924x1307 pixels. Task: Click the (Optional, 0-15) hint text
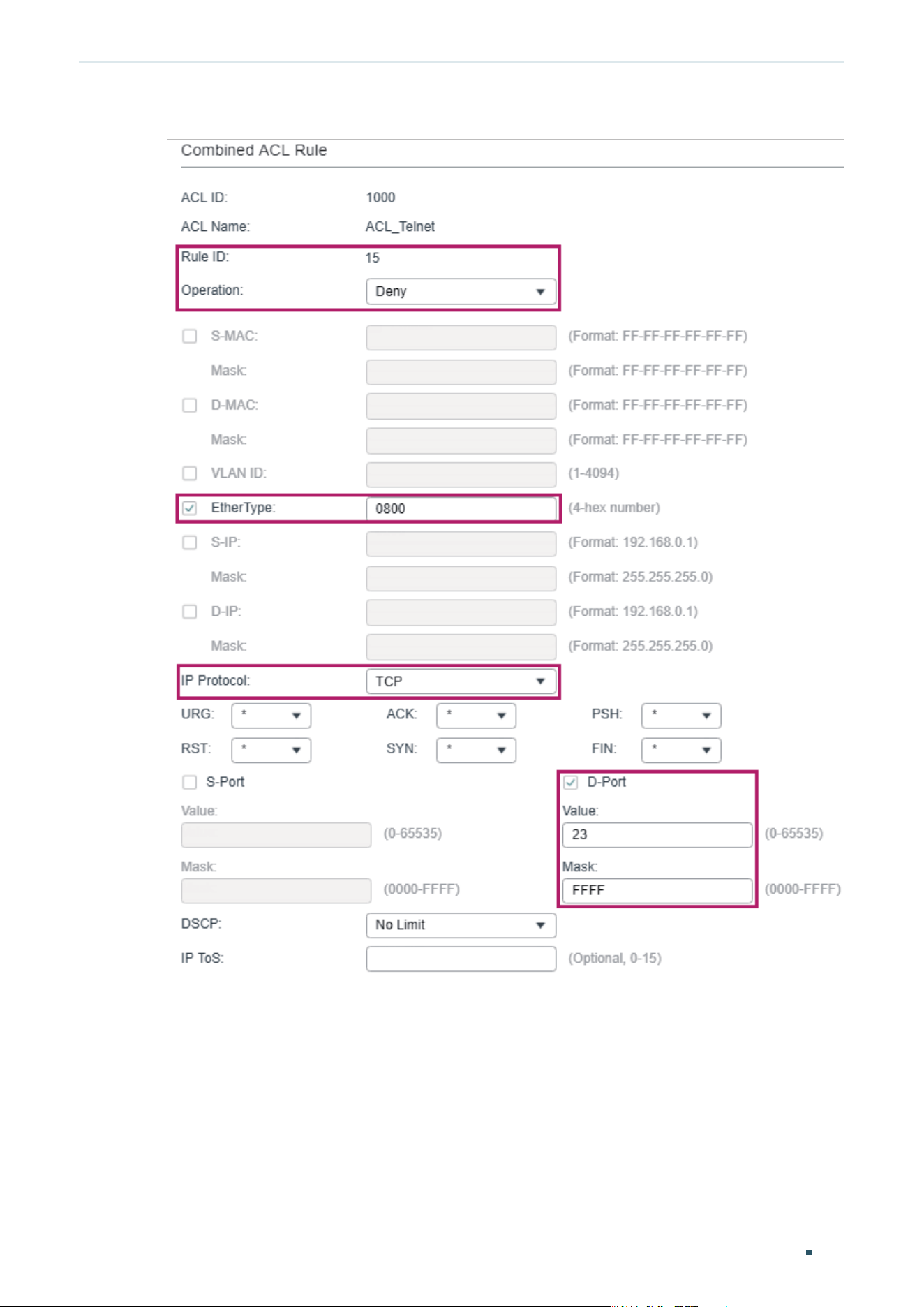(614, 959)
